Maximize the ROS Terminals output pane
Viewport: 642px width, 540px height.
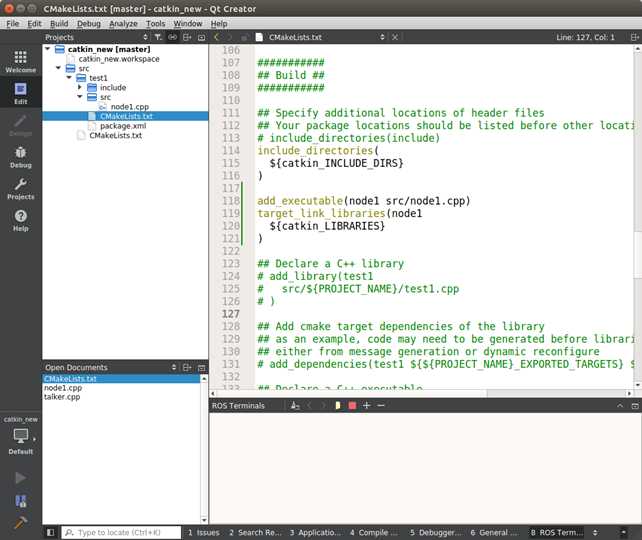tap(635, 406)
